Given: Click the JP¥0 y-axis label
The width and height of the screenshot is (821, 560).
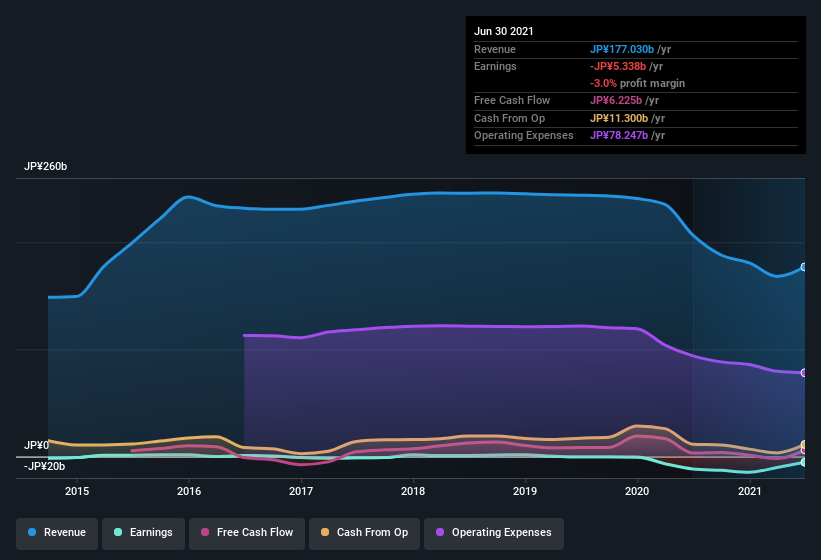Looking at the screenshot, I should [x=36, y=445].
